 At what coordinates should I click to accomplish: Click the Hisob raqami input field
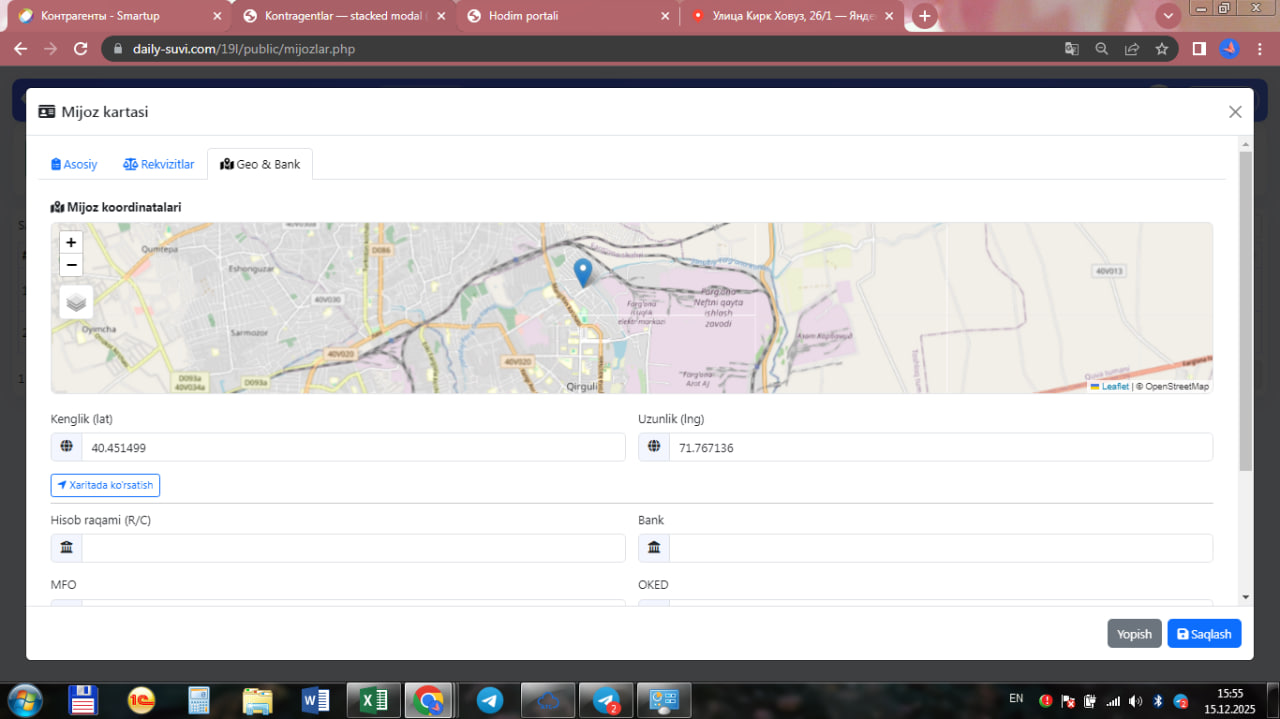352,548
